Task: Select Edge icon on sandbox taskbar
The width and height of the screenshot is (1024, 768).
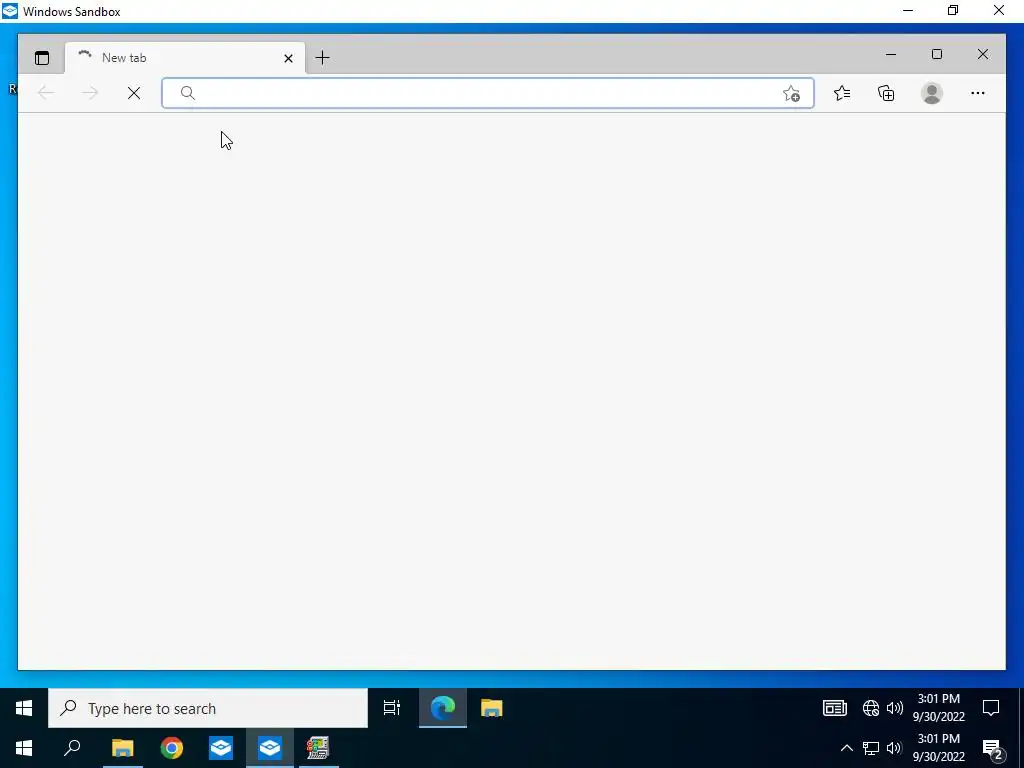Action: tap(443, 708)
